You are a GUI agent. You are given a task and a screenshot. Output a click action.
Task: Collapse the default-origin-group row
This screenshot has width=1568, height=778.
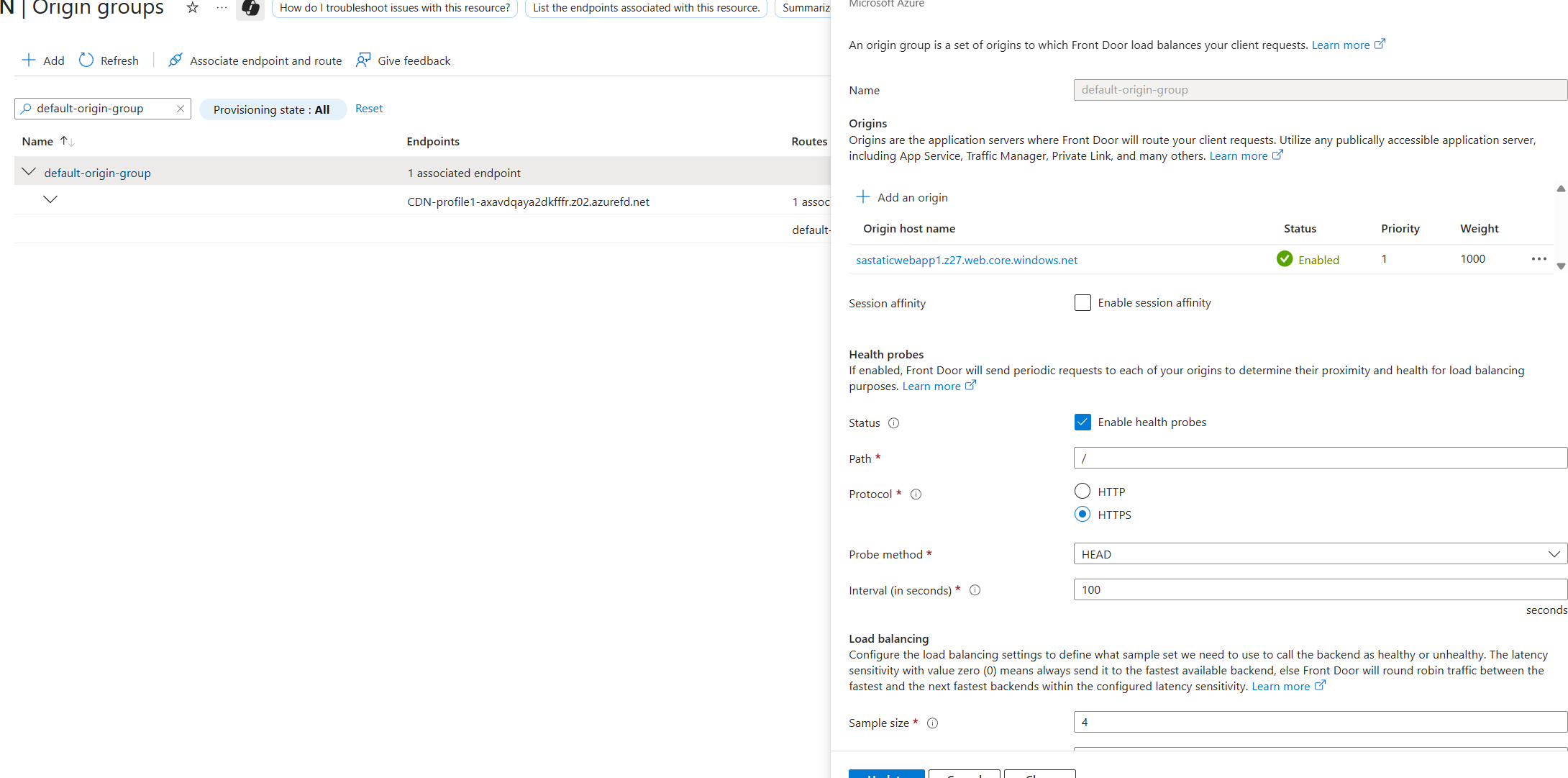tap(29, 172)
